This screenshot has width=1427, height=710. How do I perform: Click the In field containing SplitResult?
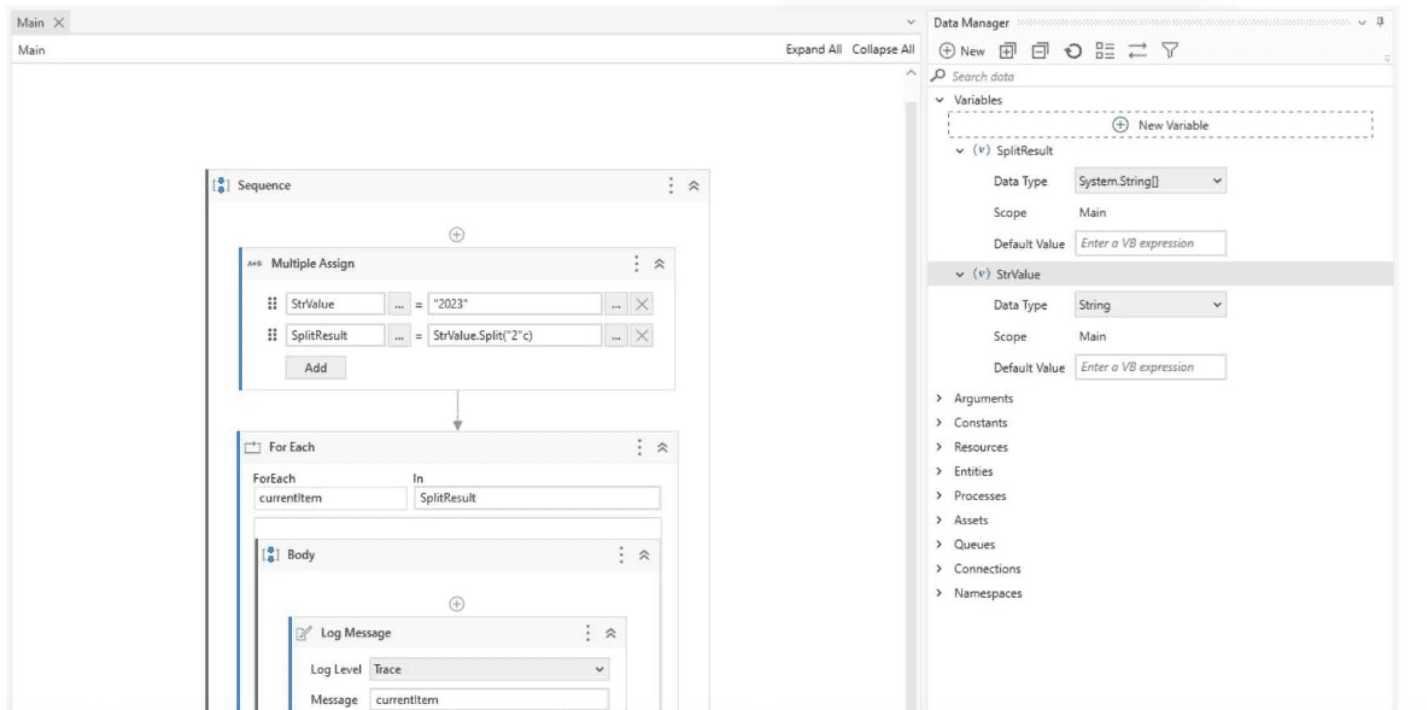point(537,498)
